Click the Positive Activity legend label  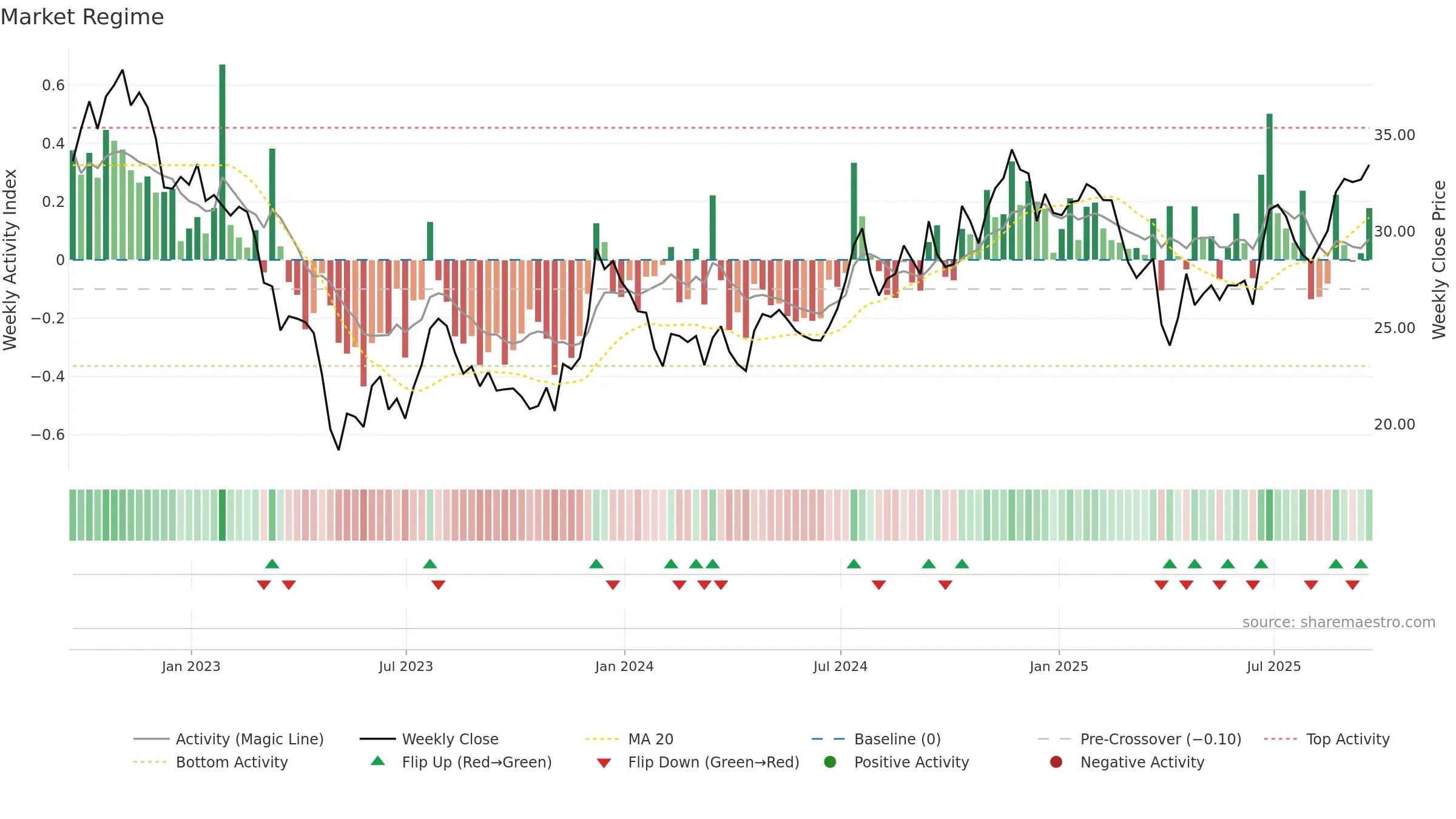(x=912, y=762)
